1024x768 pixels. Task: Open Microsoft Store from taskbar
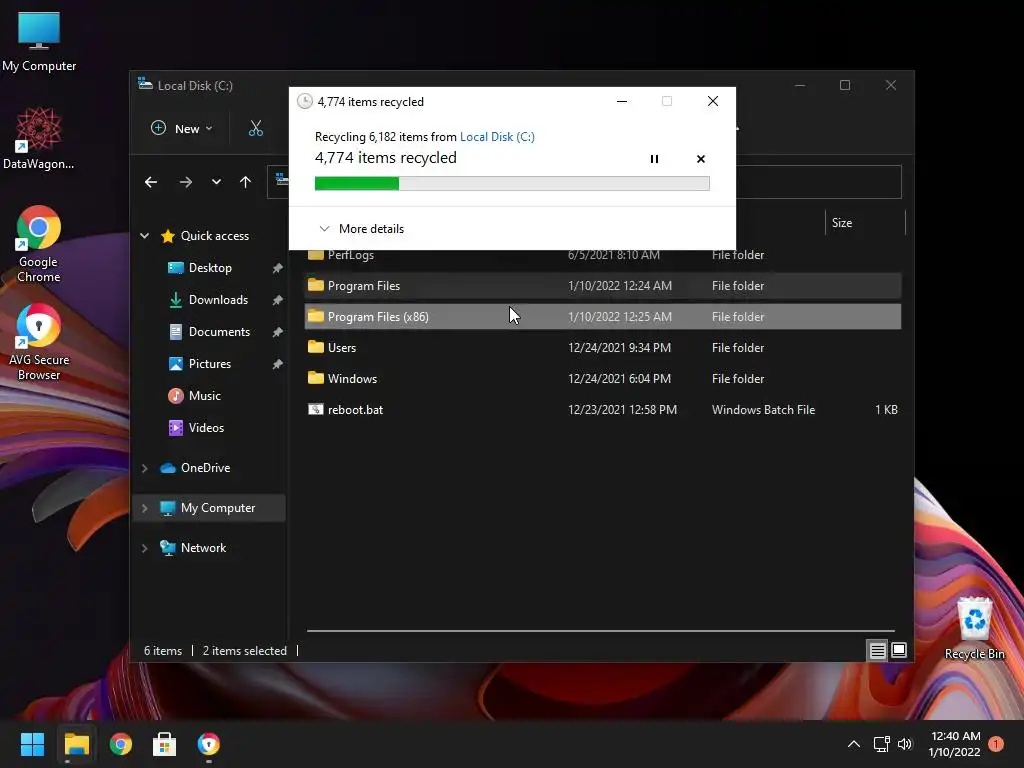point(165,744)
